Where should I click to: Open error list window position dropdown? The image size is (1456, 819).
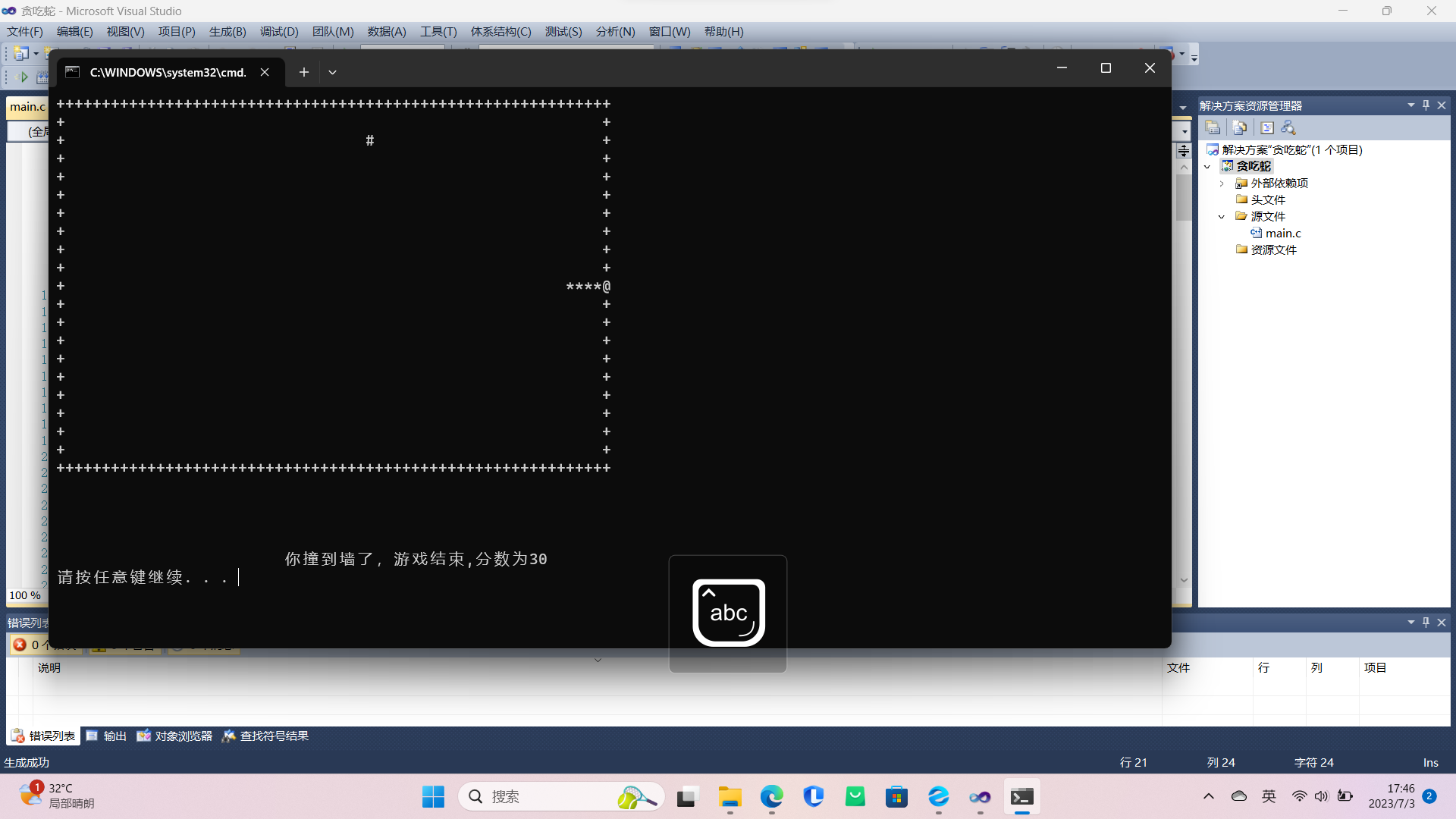pyautogui.click(x=1410, y=622)
